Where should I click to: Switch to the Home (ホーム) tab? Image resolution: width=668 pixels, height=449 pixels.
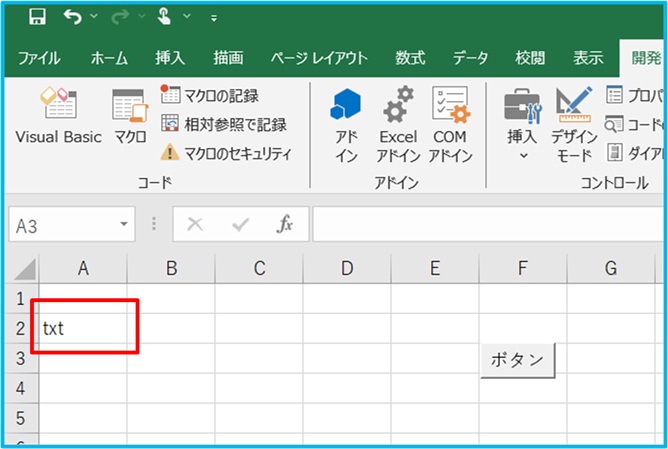click(x=115, y=57)
